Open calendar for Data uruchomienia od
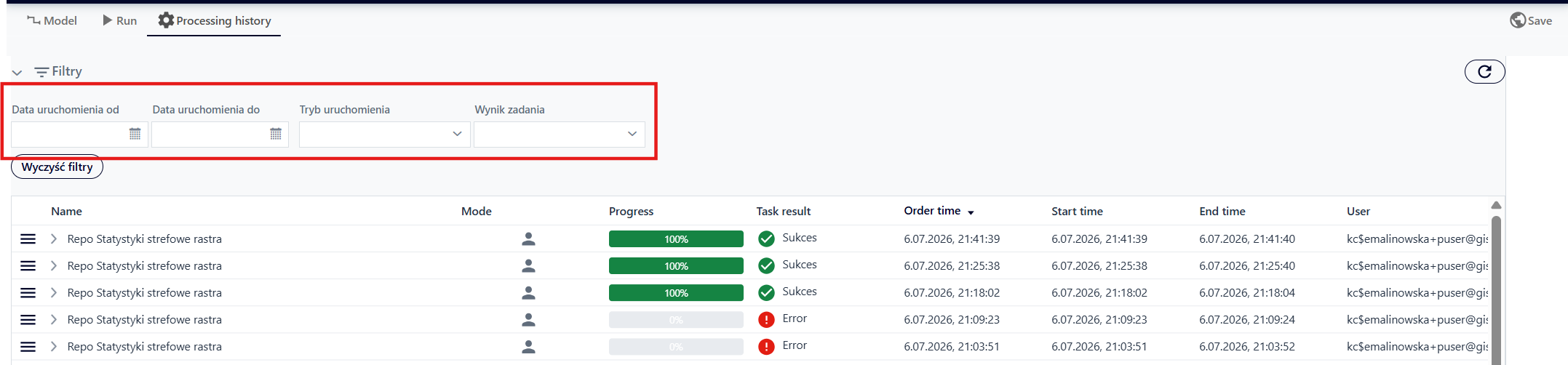The width and height of the screenshot is (1568, 365). [135, 134]
